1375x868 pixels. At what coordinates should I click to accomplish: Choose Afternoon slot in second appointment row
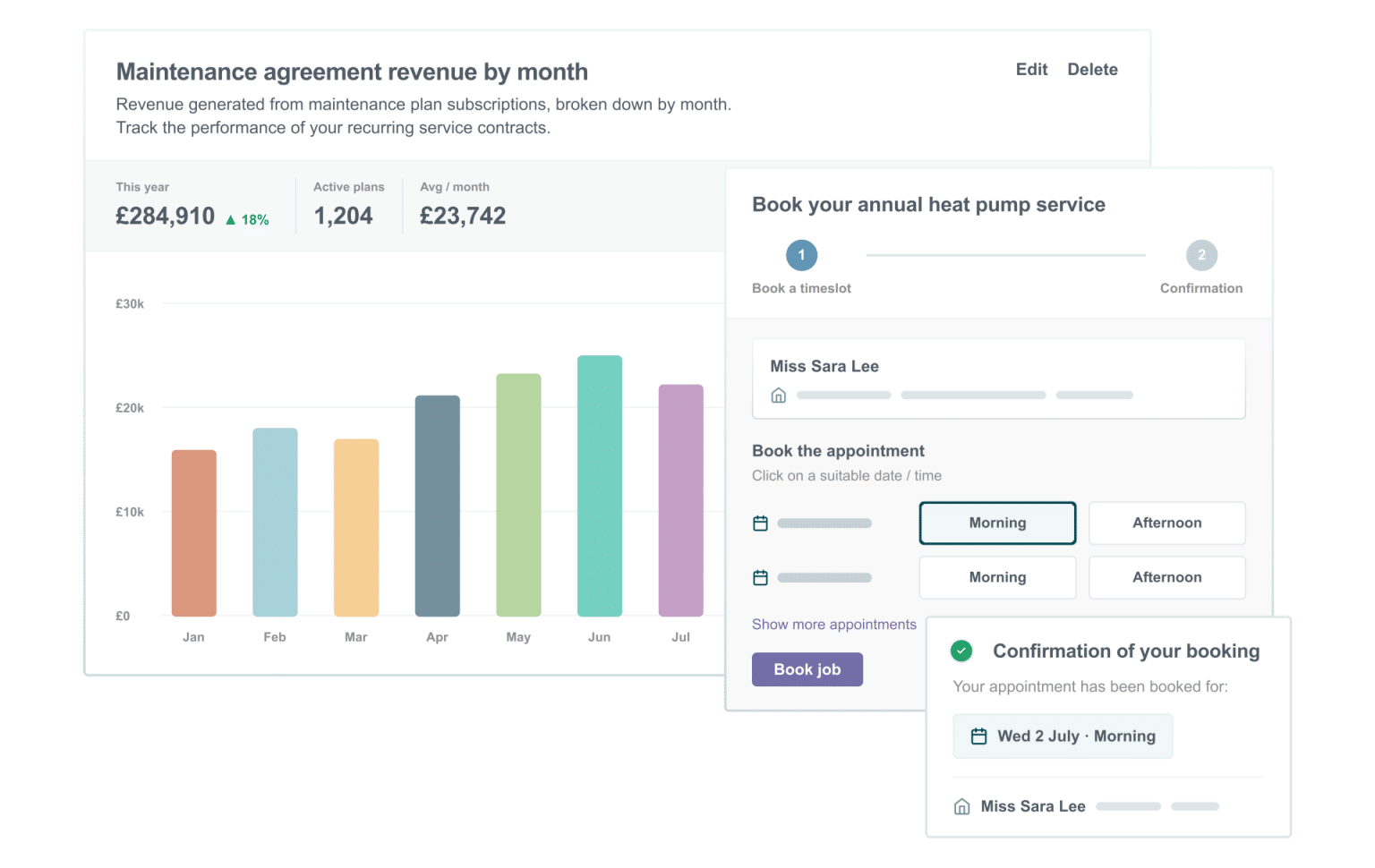click(1166, 577)
